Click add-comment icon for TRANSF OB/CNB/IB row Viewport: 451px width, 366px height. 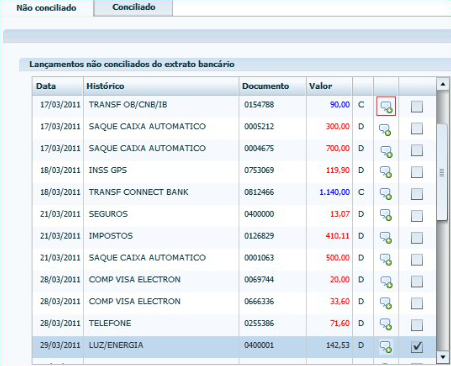[386, 106]
